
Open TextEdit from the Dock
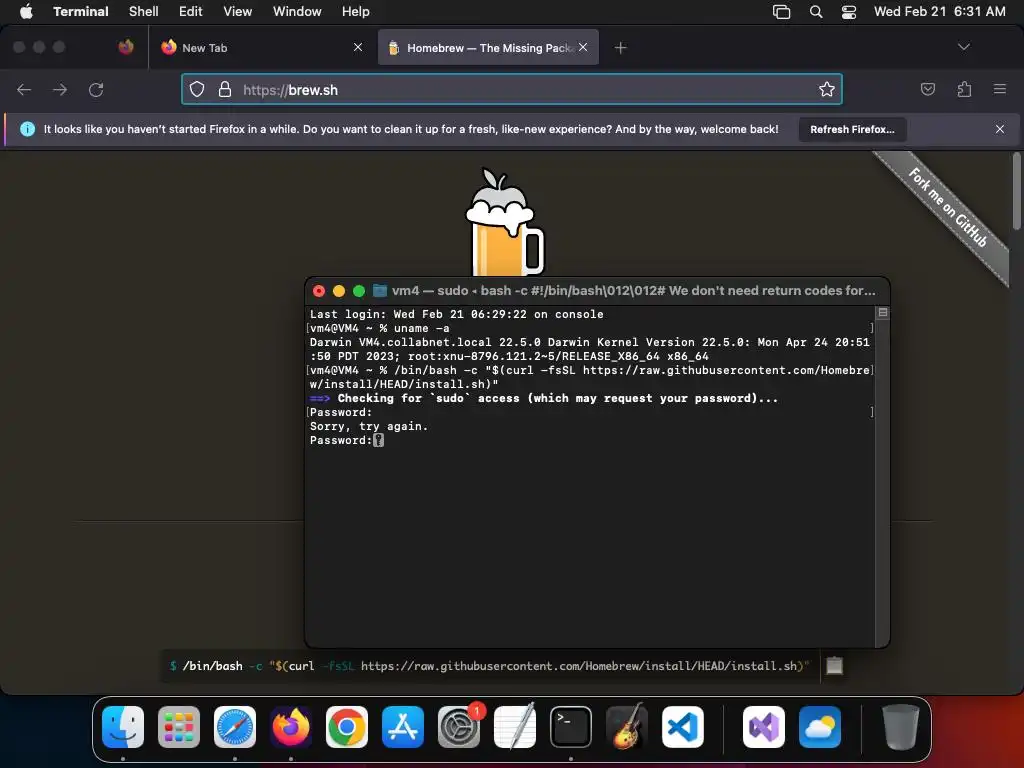tap(515, 727)
